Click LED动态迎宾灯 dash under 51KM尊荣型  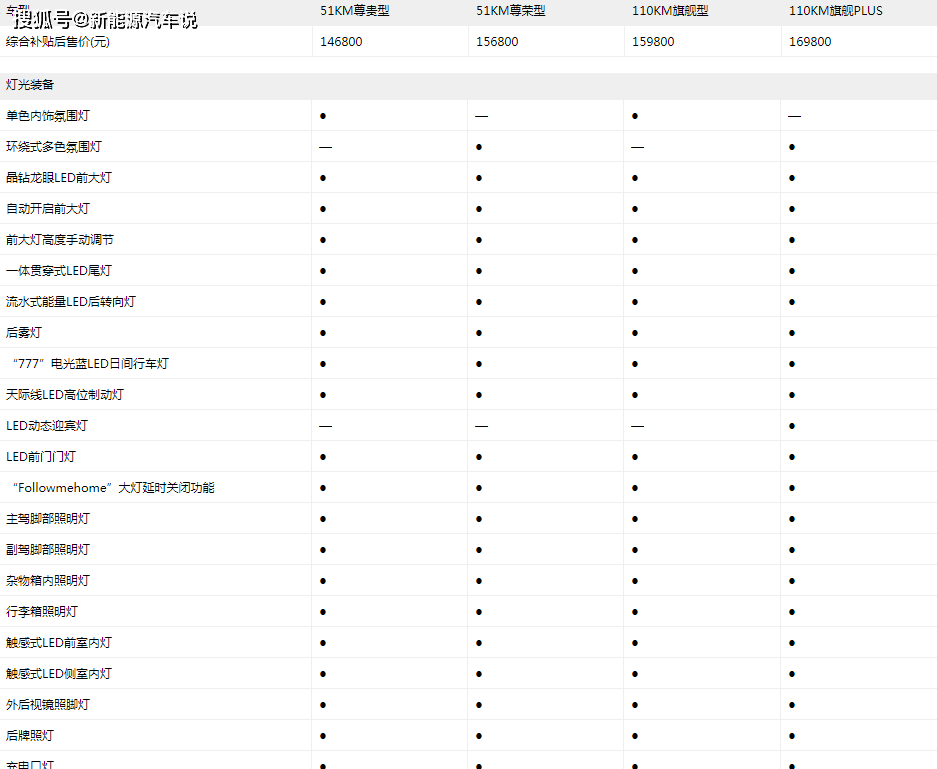481,426
